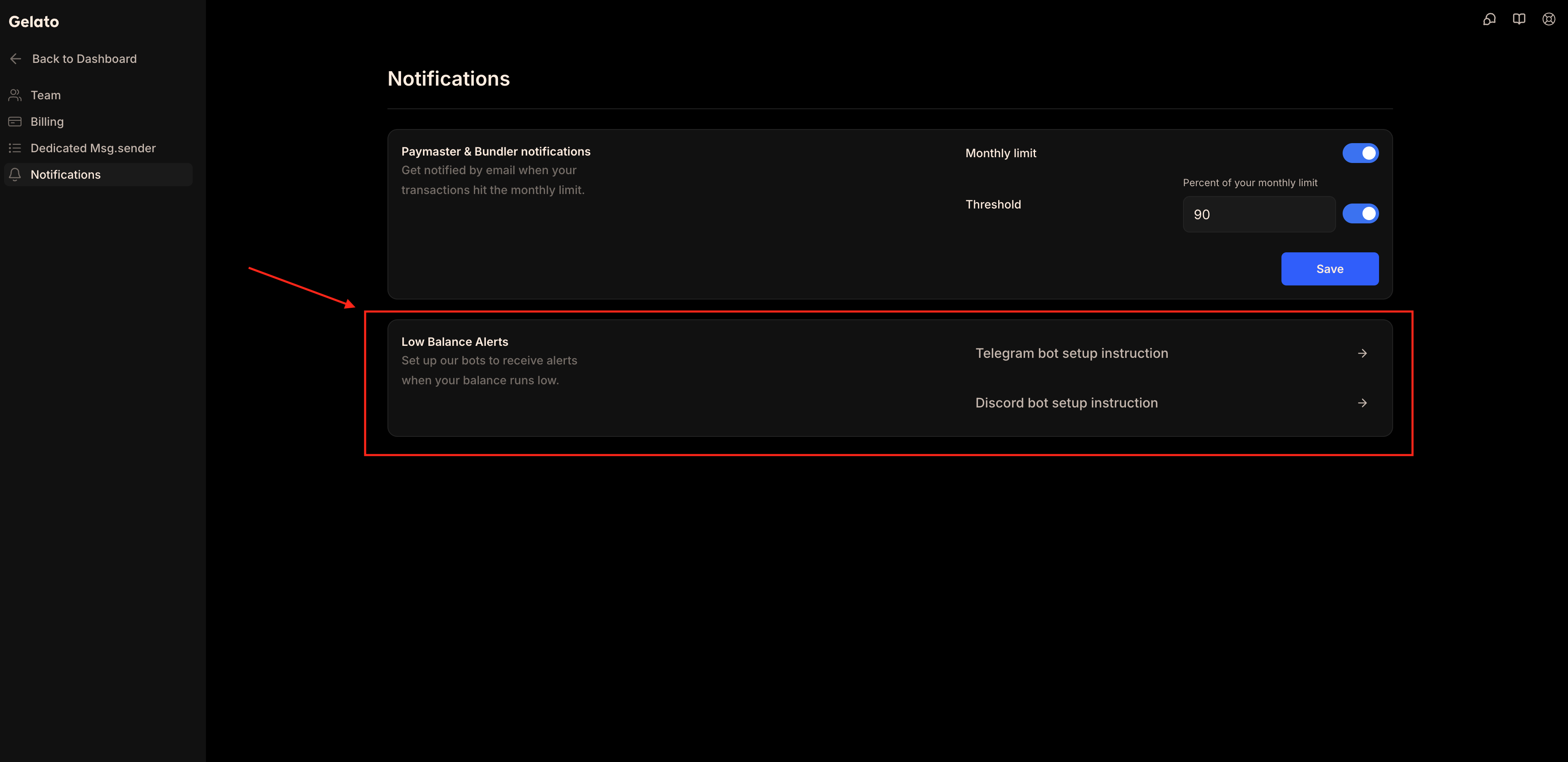1568x762 pixels.
Task: Focus the percent of monthly limit field
Action: point(1259,214)
